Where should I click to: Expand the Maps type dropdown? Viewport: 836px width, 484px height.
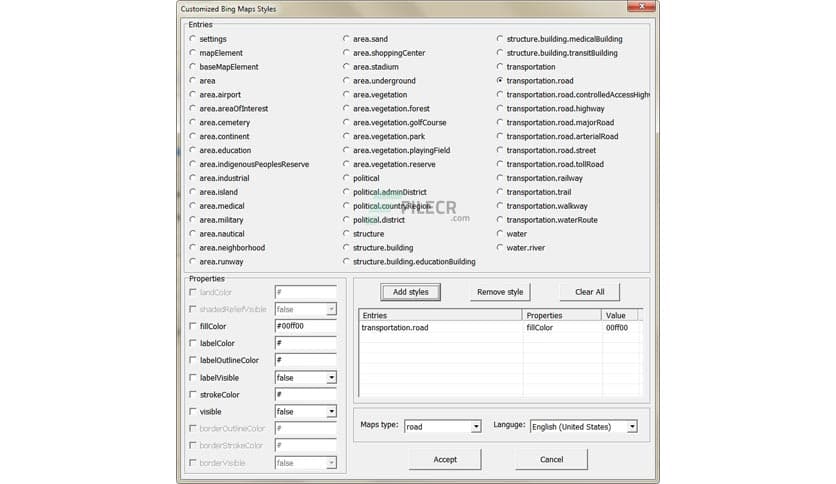coord(476,426)
